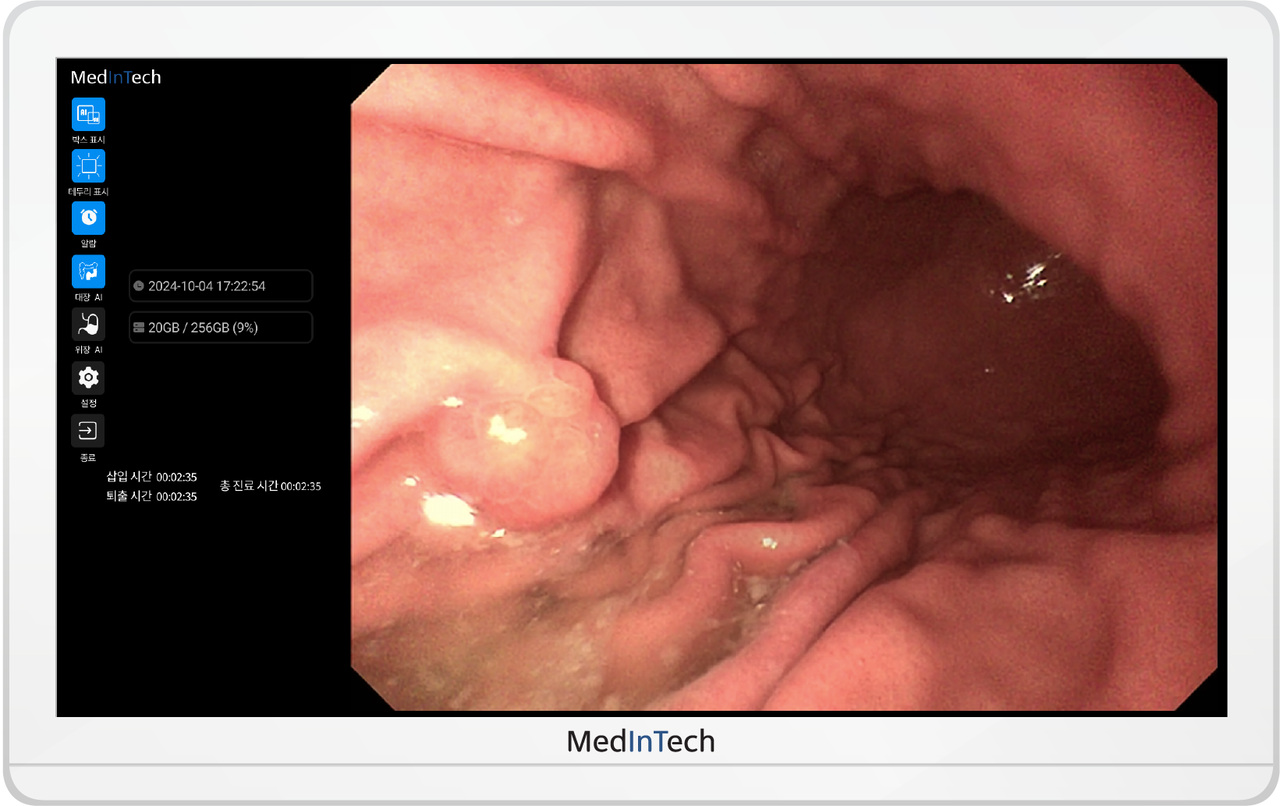Click the 퇴출 시간 withdrawal time readout
The height and width of the screenshot is (806, 1280).
tap(152, 496)
